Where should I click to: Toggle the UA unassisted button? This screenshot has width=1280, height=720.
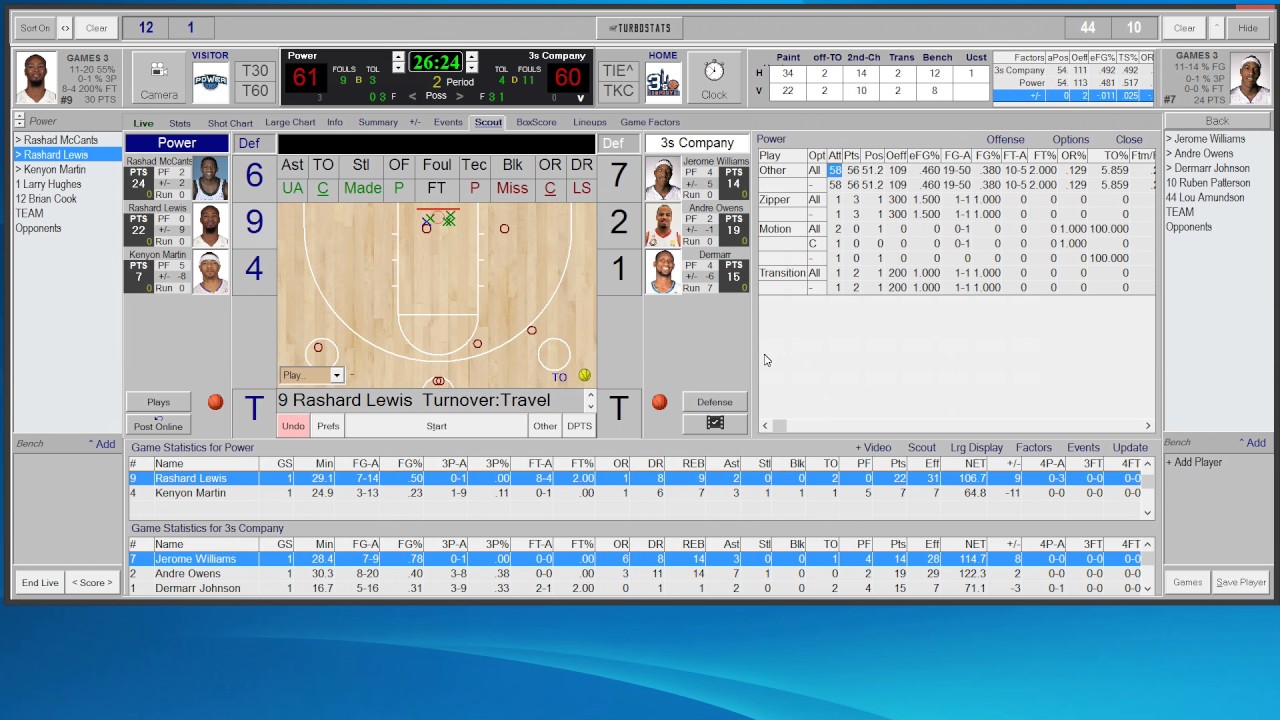(292, 188)
